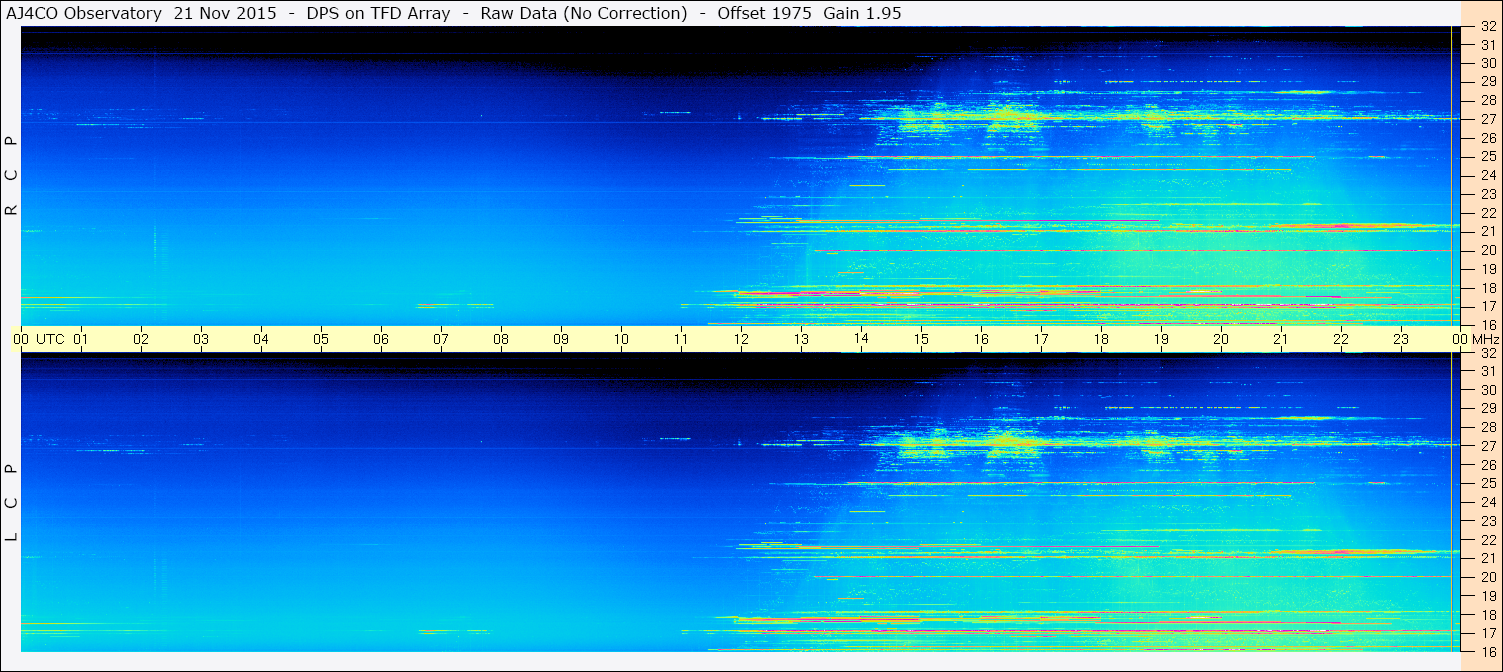Select the 02 hour mark on time axis
The height and width of the screenshot is (672, 1503).
(141, 339)
